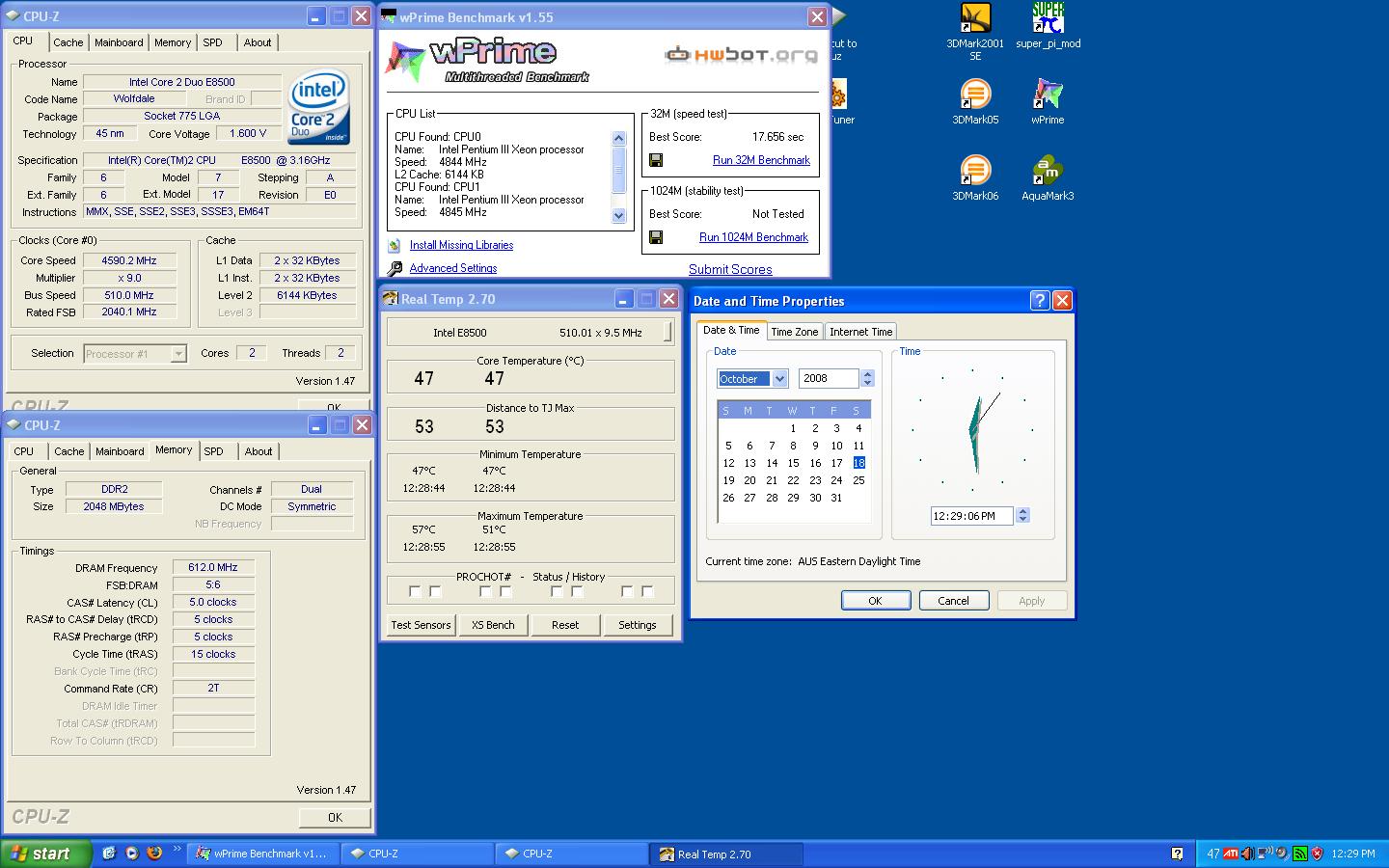
Task: Select October 18 in the calendar
Action: [858, 463]
